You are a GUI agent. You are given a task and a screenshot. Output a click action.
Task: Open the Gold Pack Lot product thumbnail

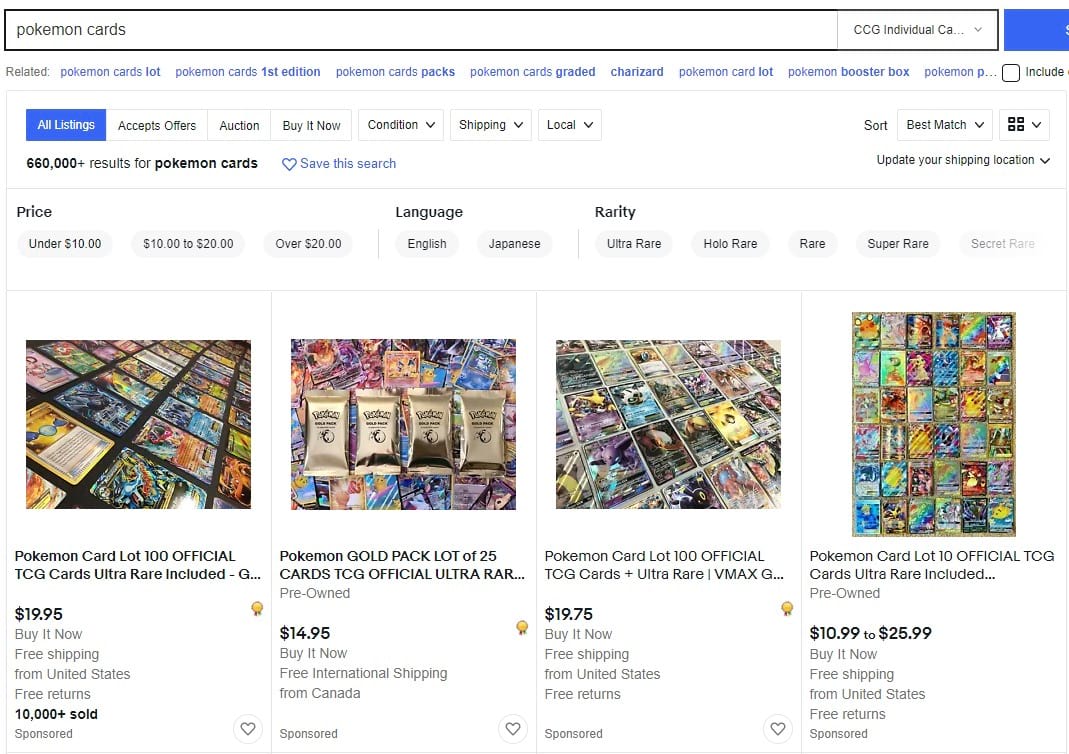pos(404,424)
